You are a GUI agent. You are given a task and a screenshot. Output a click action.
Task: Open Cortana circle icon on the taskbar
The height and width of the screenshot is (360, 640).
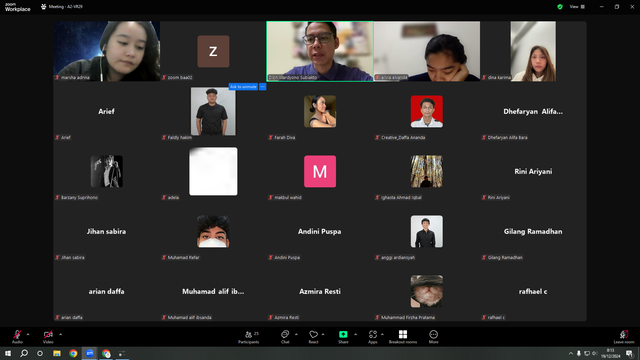tap(40, 353)
